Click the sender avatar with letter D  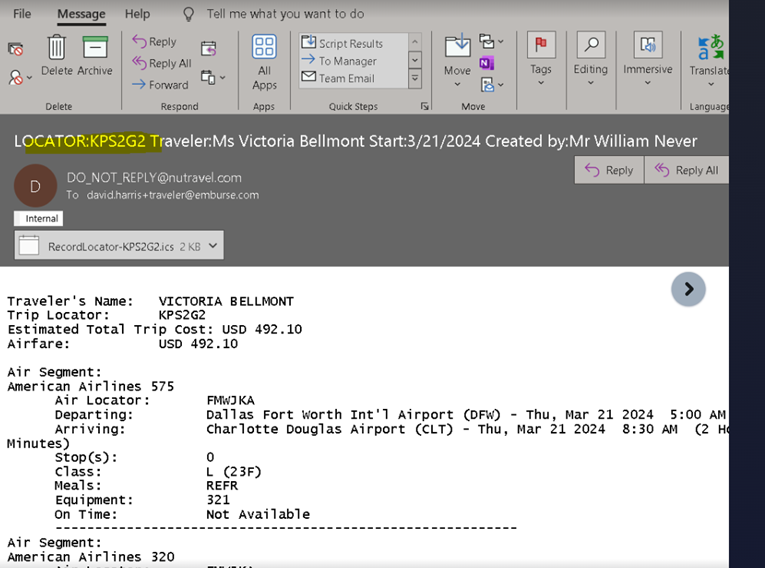pos(35,186)
